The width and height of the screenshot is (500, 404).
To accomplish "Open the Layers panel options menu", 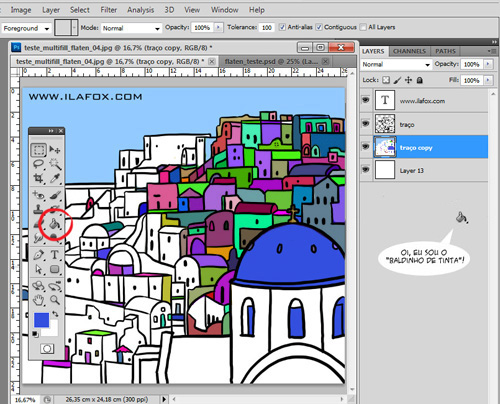I will coord(492,51).
